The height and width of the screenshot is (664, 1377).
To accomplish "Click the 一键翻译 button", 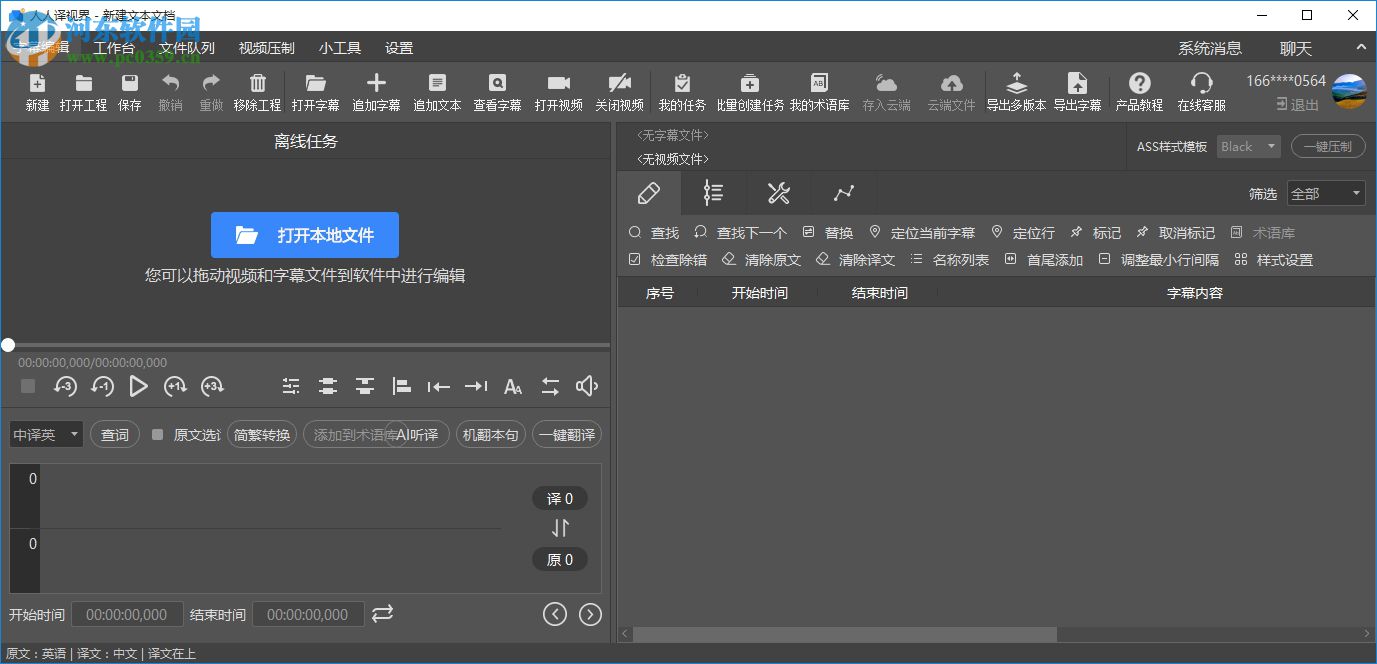I will pyautogui.click(x=567, y=435).
